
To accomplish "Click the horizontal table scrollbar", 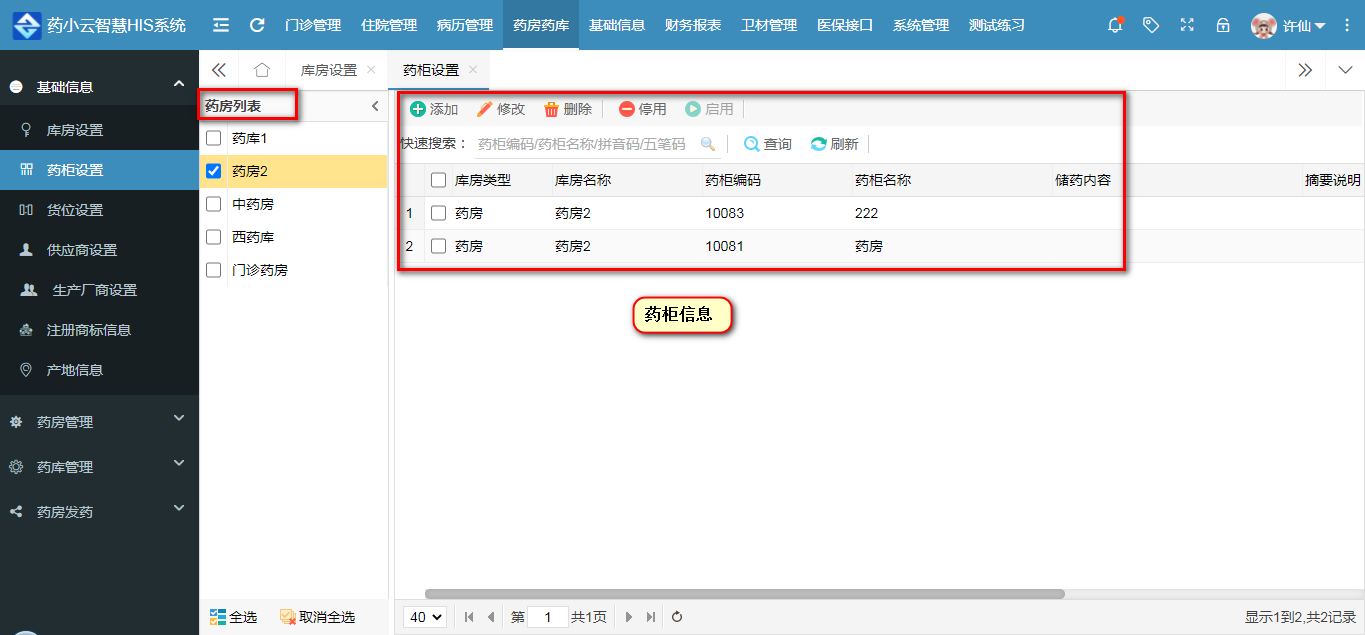I will pos(745,593).
